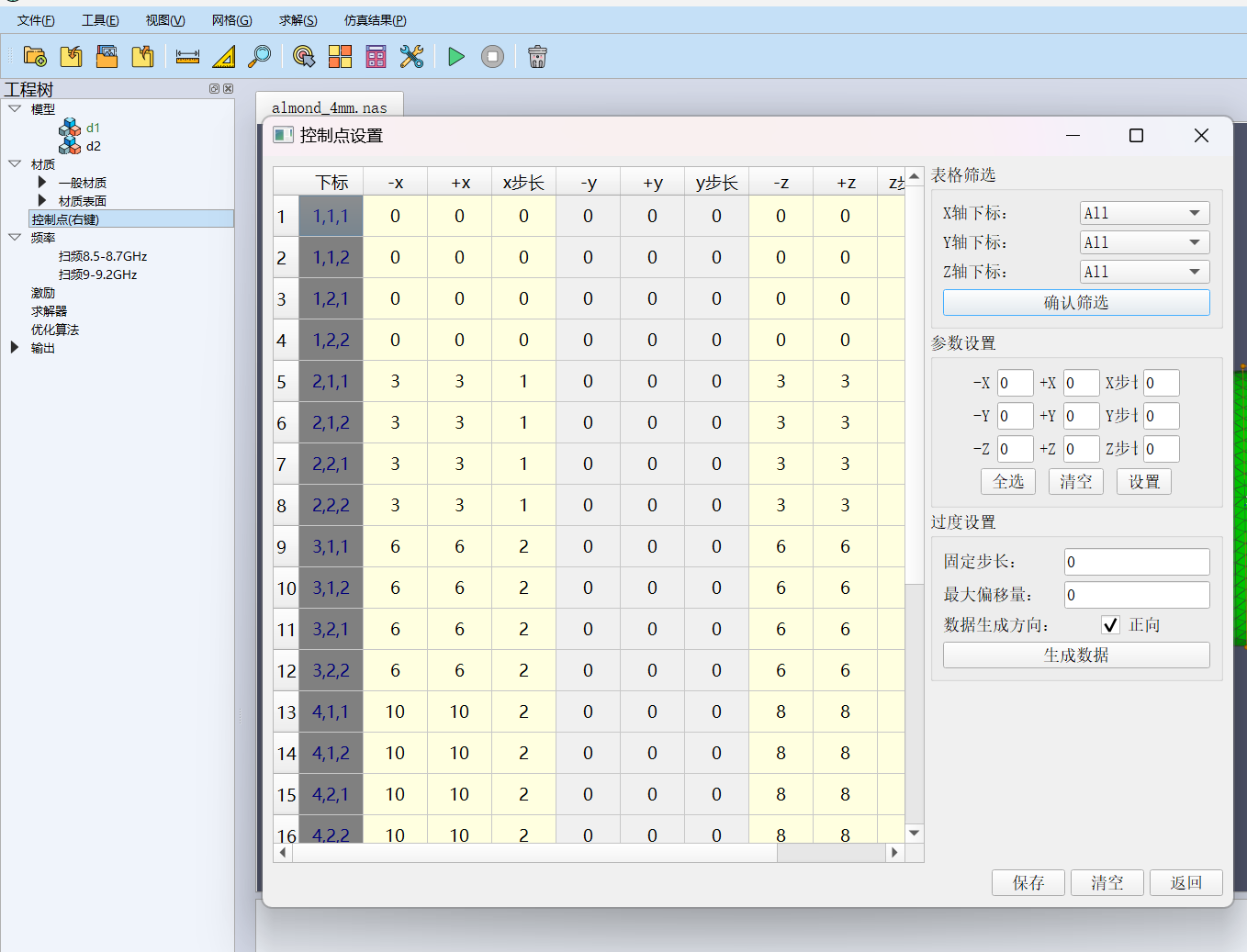
Task: Collapse the 模型 tree node
Action: (x=15, y=109)
